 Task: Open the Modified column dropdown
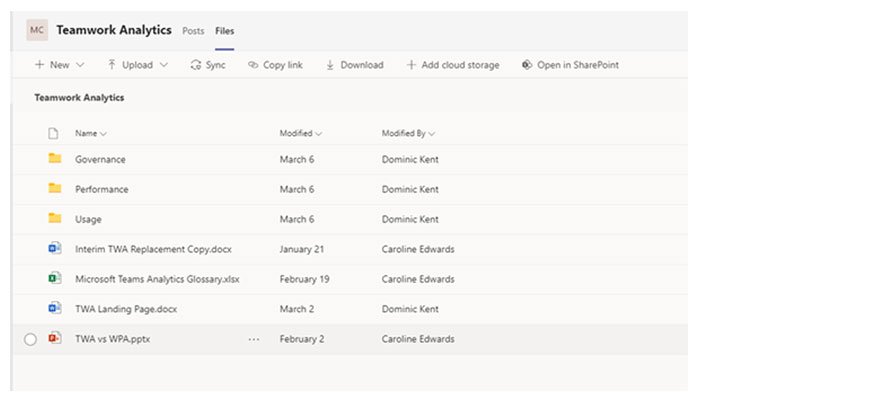[x=301, y=133]
